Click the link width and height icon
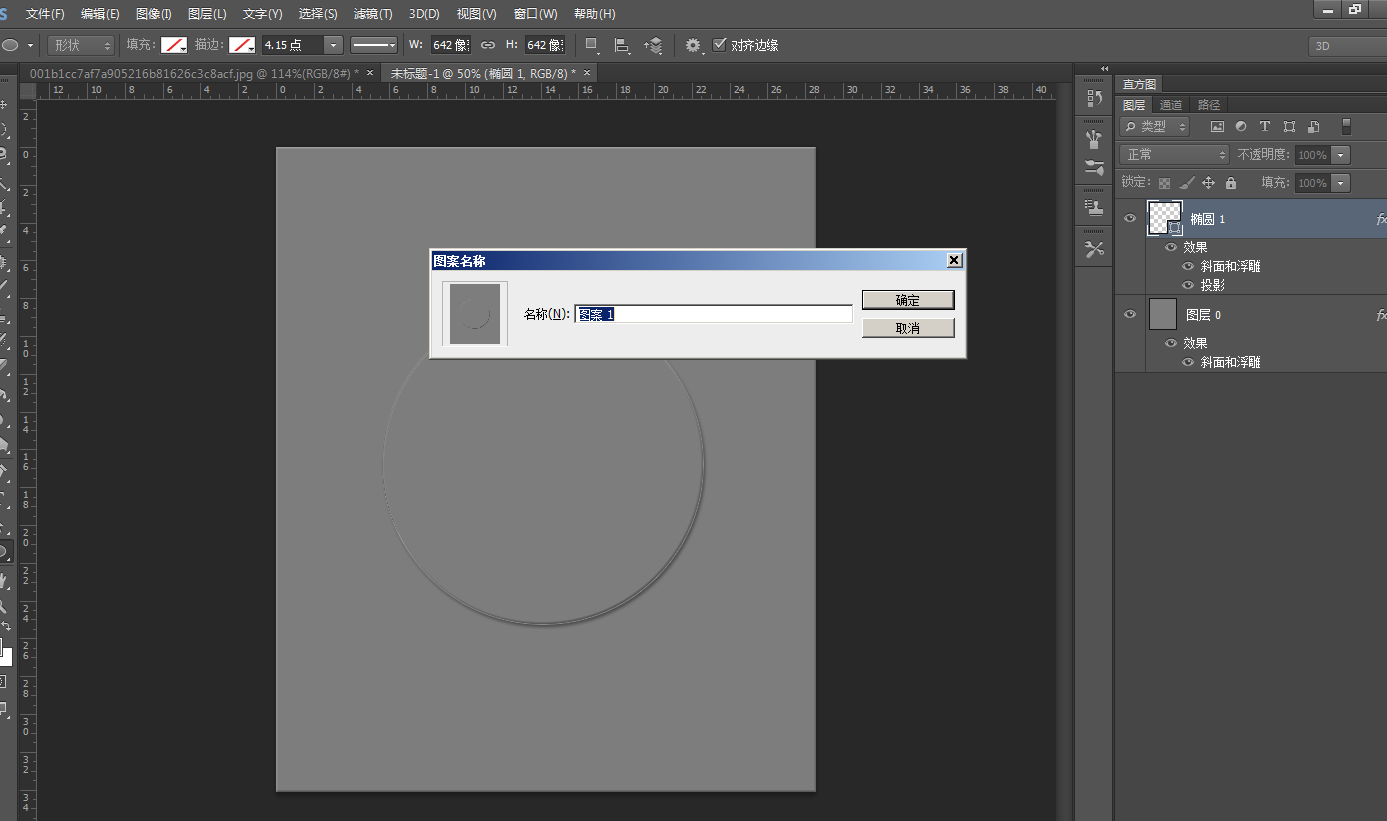This screenshot has height=821, width=1387. tap(488, 45)
